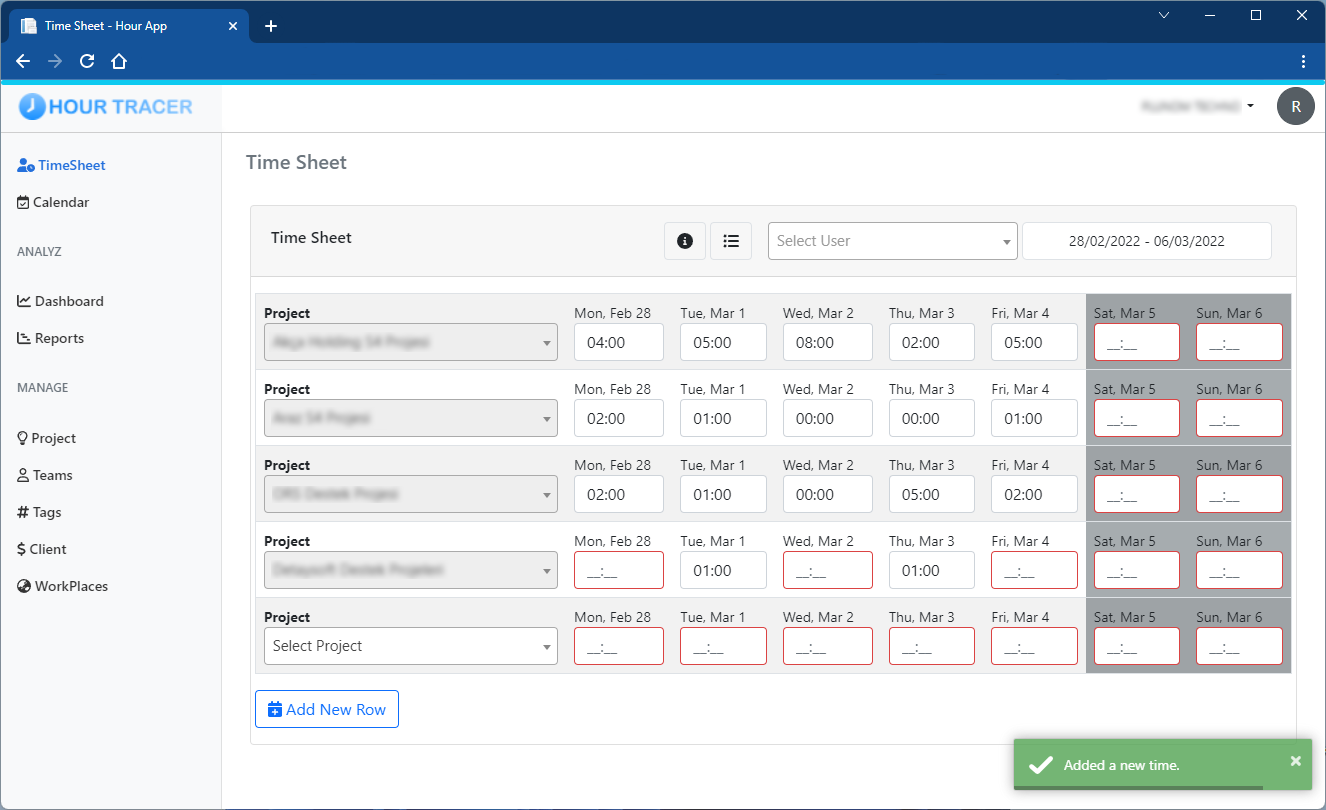This screenshot has height=810, width=1326.
Task: Open the account name dropdown in header
Action: [1197, 106]
